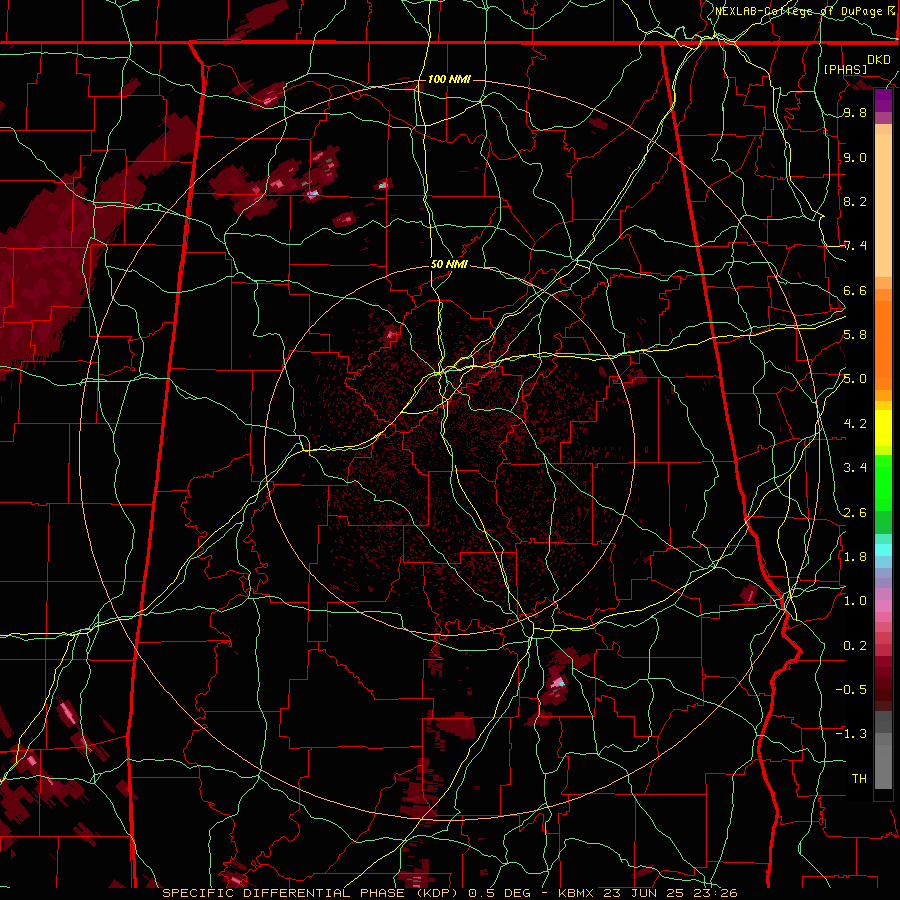The height and width of the screenshot is (900, 900).
Task: Select the cyan band of the color bar
Action: (x=883, y=550)
